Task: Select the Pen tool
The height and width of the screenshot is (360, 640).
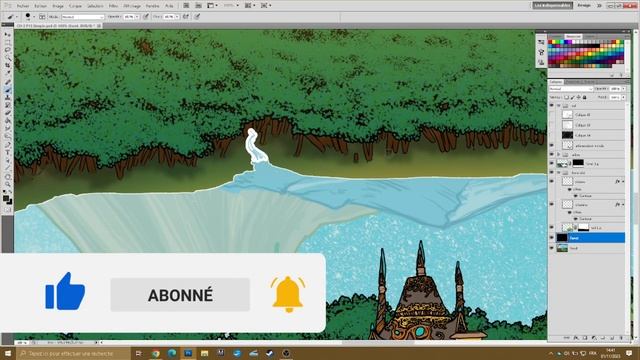Action: 8,144
